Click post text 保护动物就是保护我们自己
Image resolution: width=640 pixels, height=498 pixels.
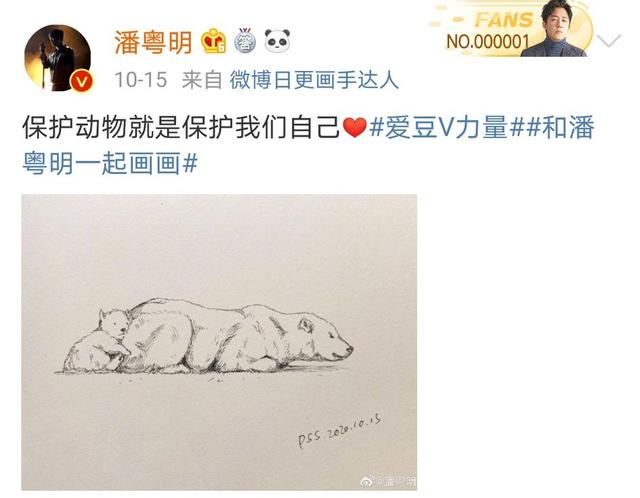tap(181, 128)
